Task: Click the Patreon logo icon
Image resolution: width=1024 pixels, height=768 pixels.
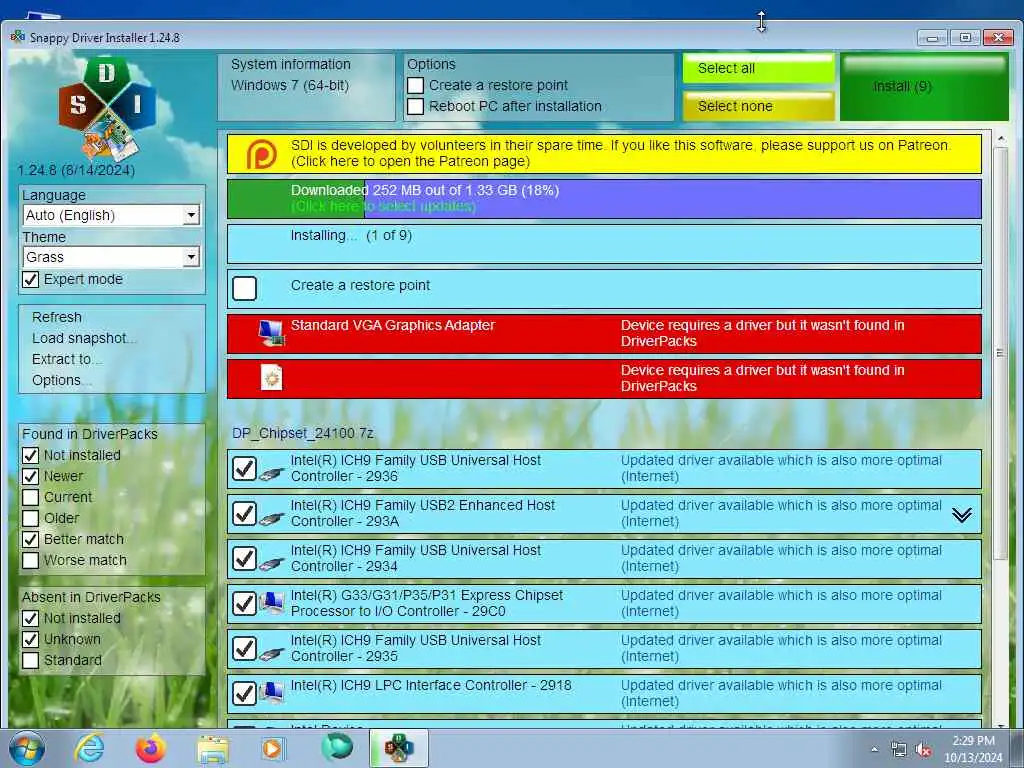Action: [x=261, y=154]
